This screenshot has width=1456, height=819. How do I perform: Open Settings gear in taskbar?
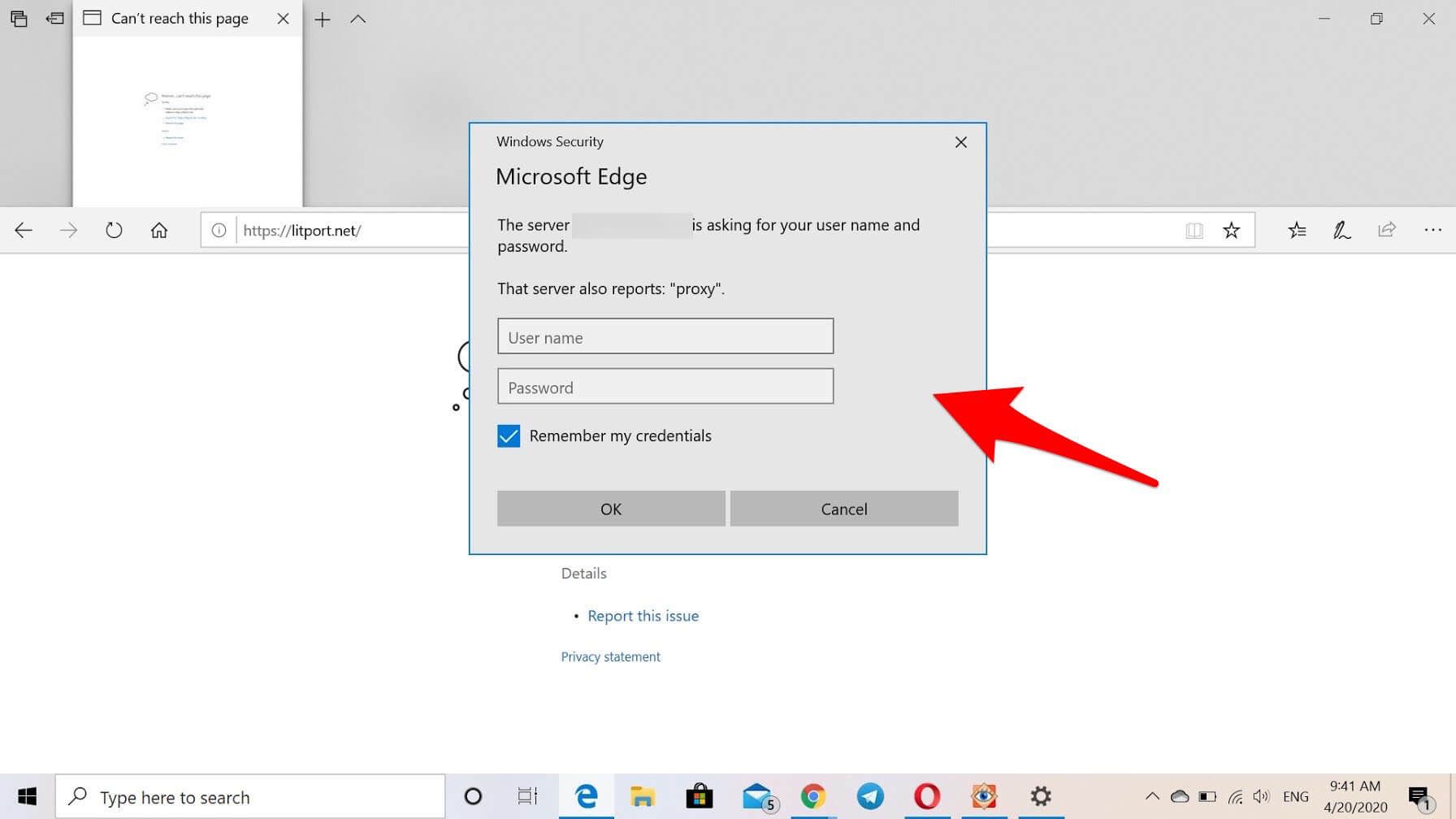click(x=1041, y=796)
